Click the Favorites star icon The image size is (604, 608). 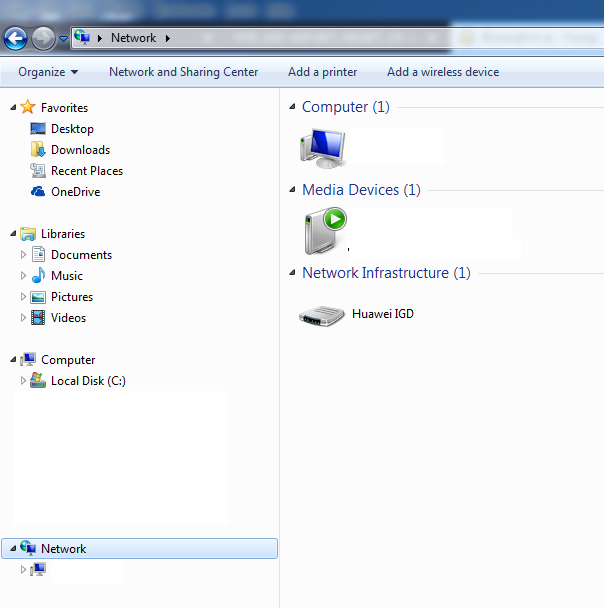tap(28, 107)
